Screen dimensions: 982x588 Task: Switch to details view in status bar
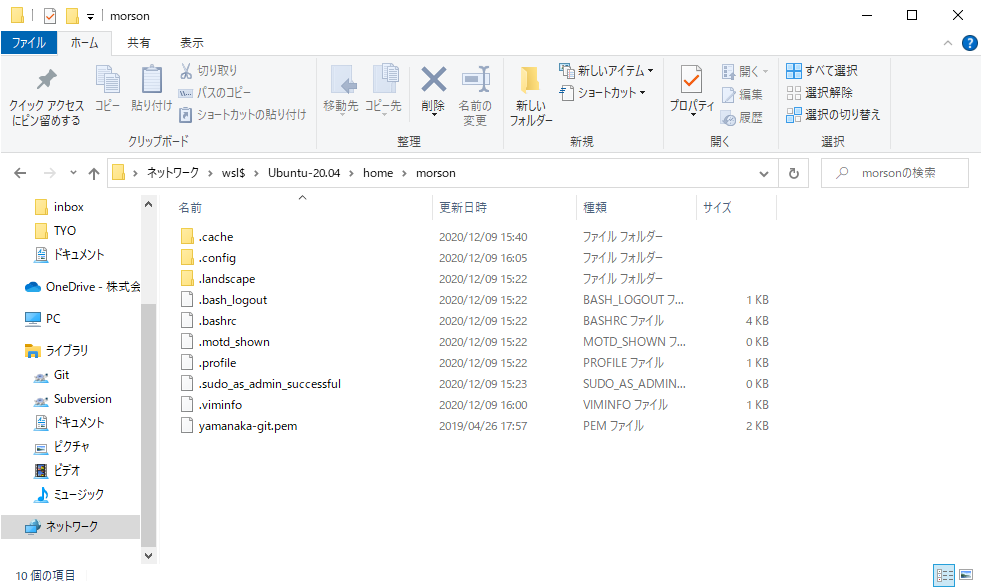coord(944,575)
